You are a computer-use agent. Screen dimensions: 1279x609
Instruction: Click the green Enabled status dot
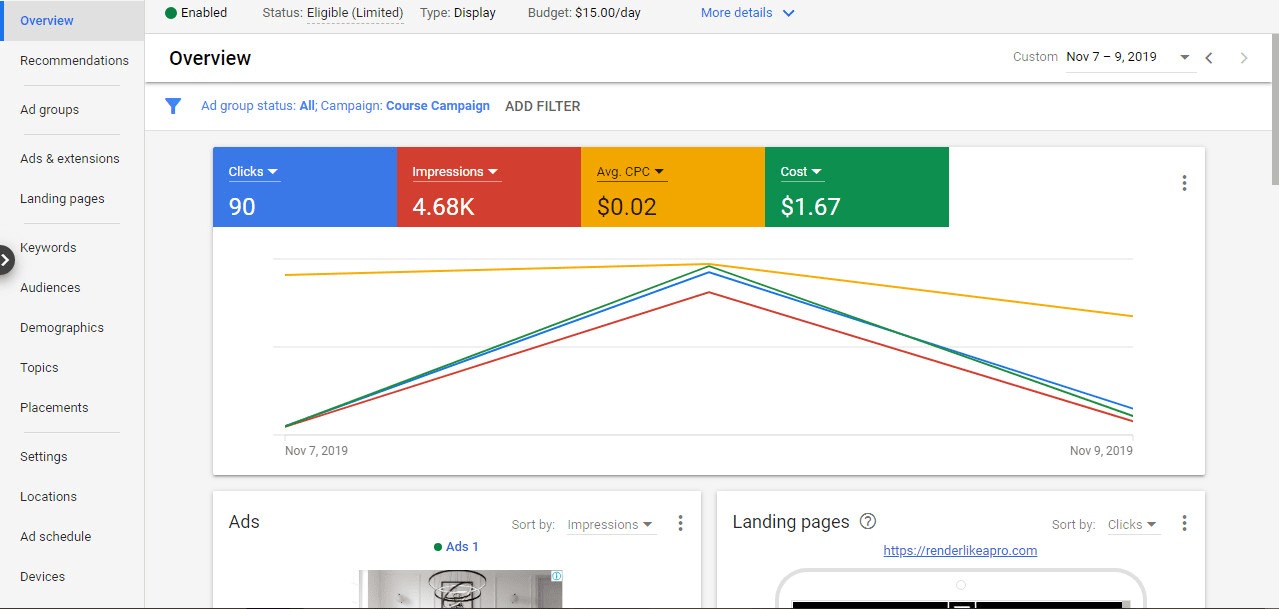click(171, 13)
